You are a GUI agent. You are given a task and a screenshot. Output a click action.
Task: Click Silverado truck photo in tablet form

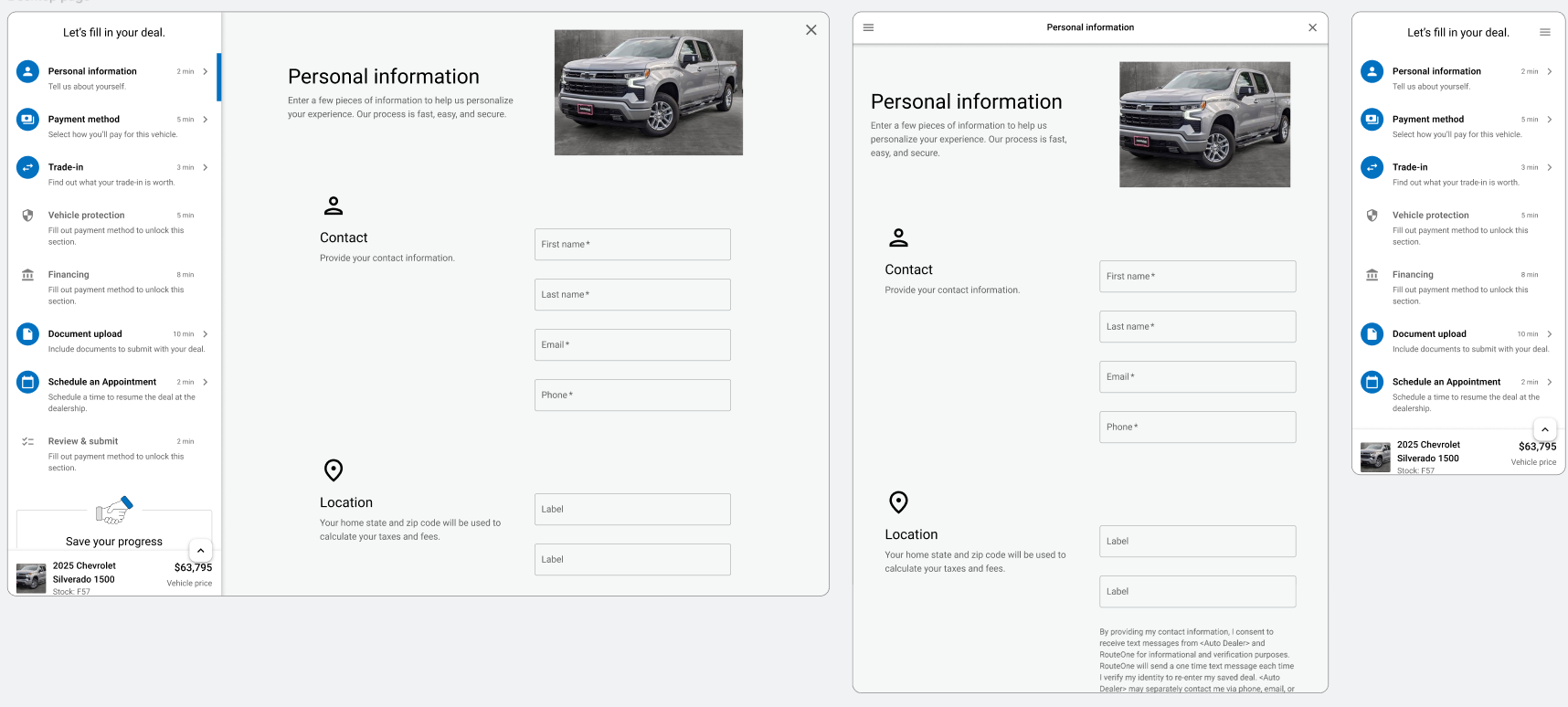(x=1205, y=124)
